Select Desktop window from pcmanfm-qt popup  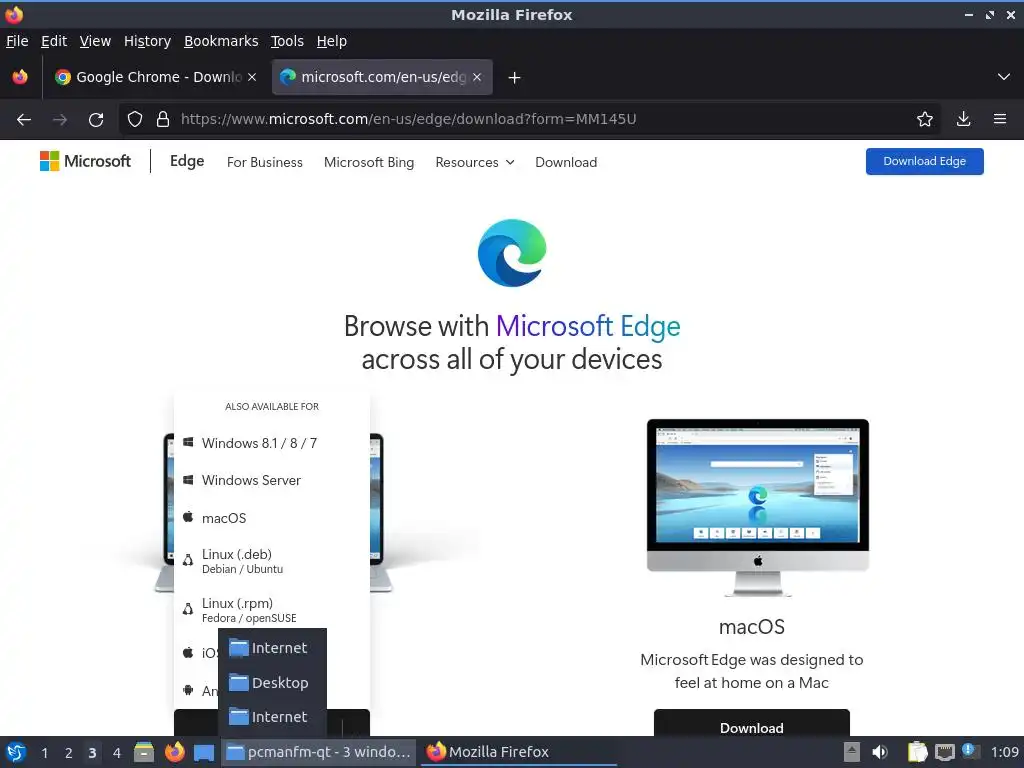pos(272,683)
